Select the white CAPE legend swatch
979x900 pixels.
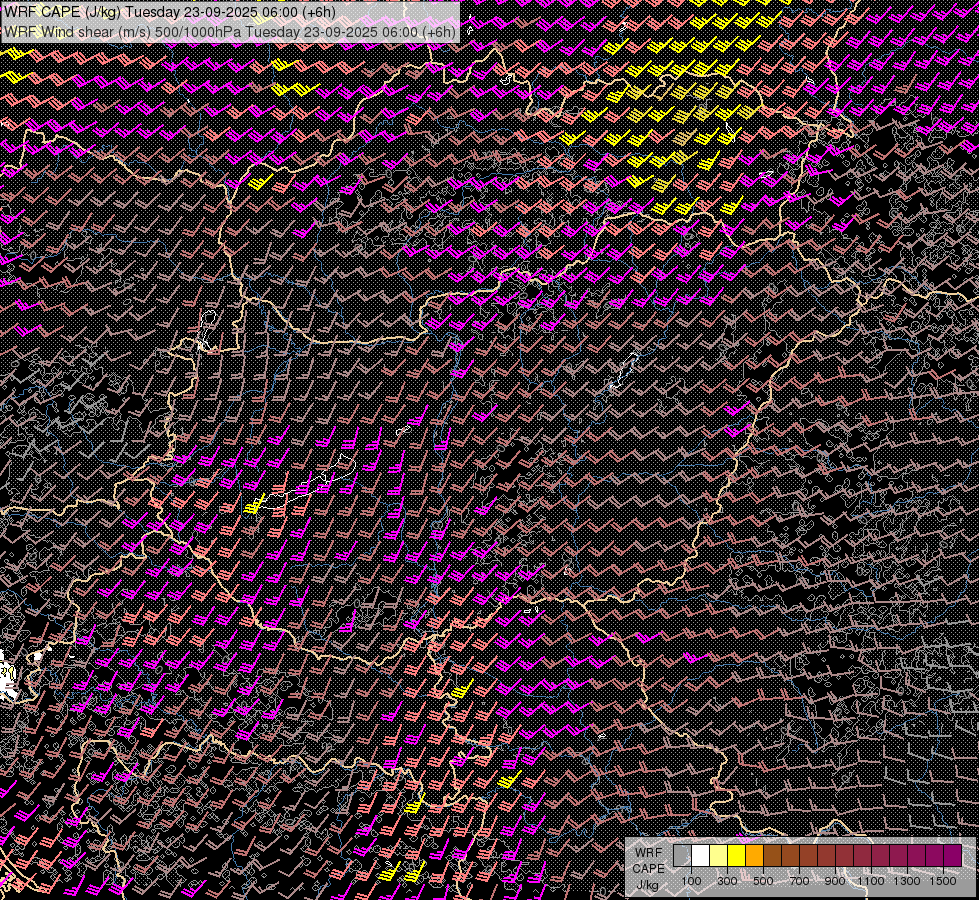[700, 856]
